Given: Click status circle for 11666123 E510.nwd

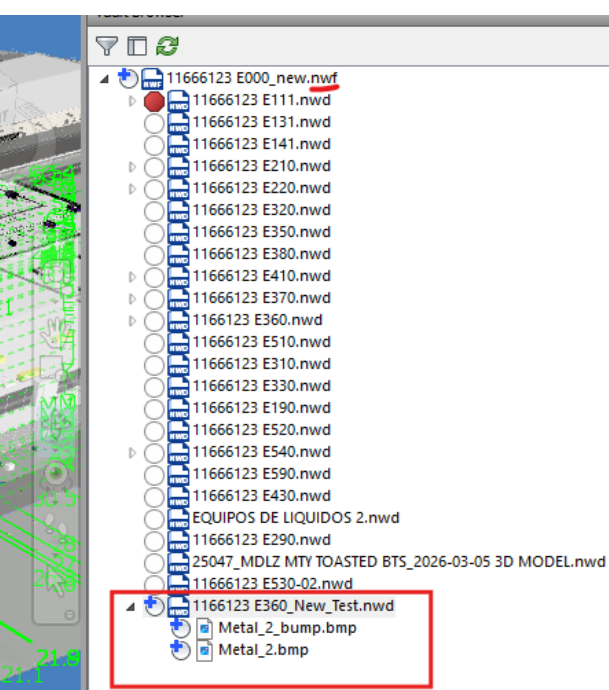Looking at the screenshot, I should (x=154, y=343).
